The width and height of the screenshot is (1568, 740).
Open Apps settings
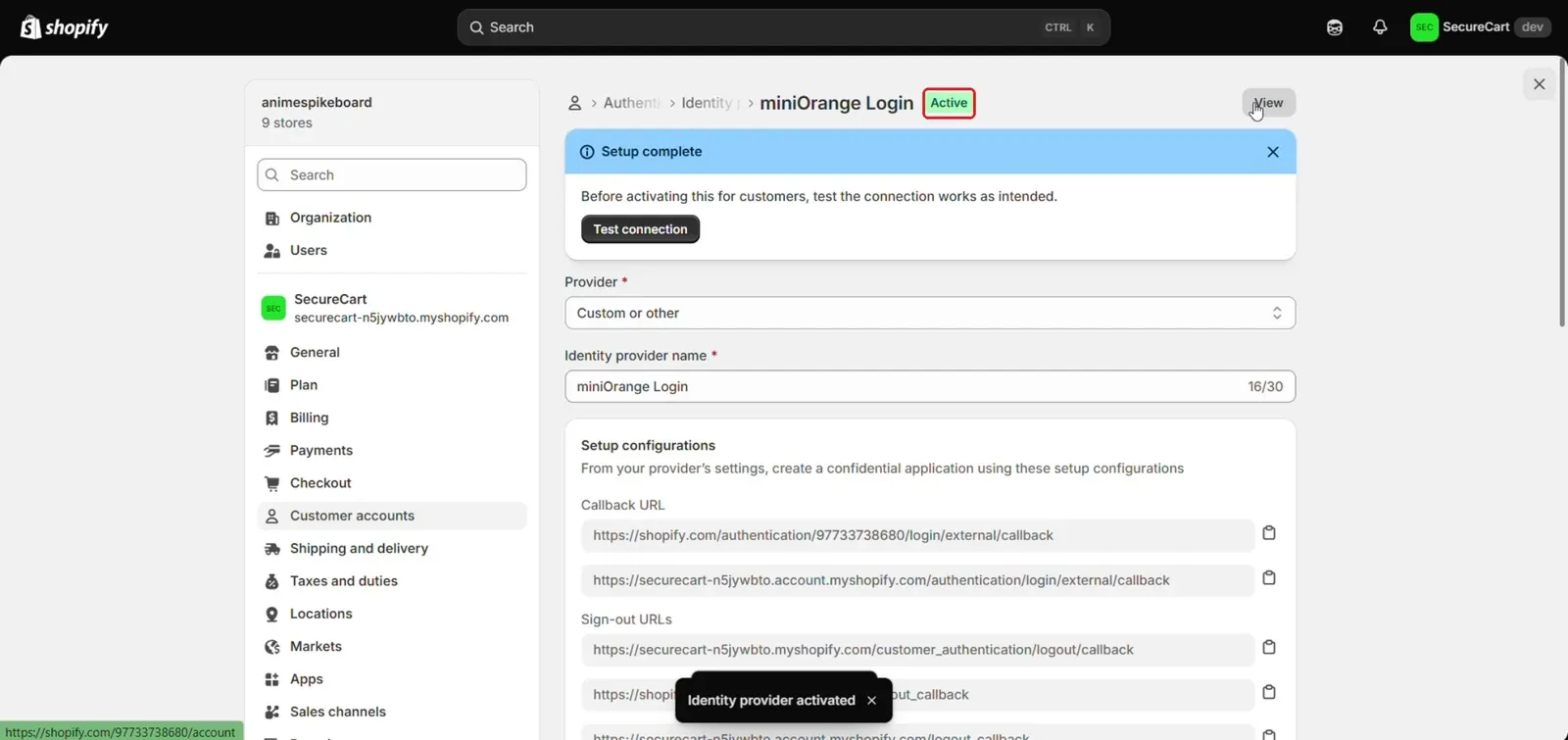coord(392,679)
